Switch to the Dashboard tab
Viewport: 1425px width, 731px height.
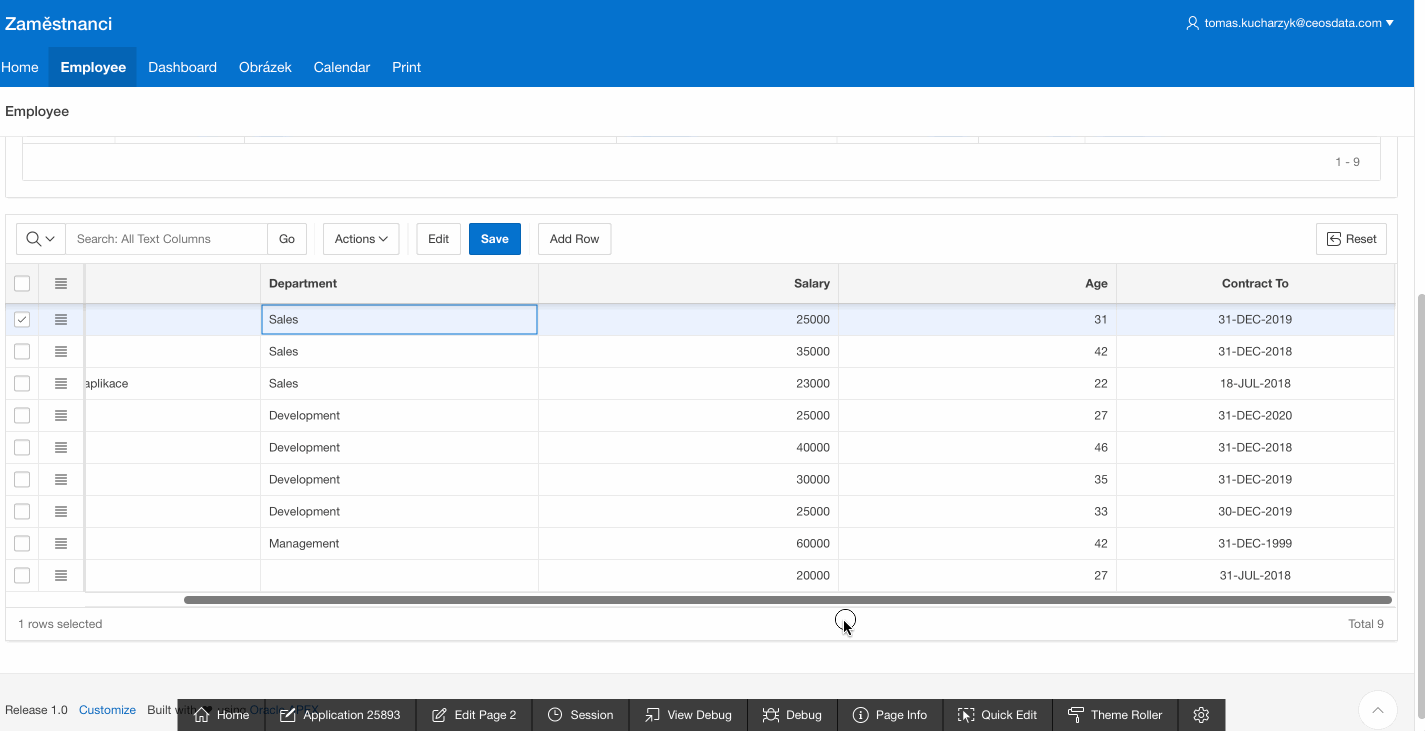[182, 67]
